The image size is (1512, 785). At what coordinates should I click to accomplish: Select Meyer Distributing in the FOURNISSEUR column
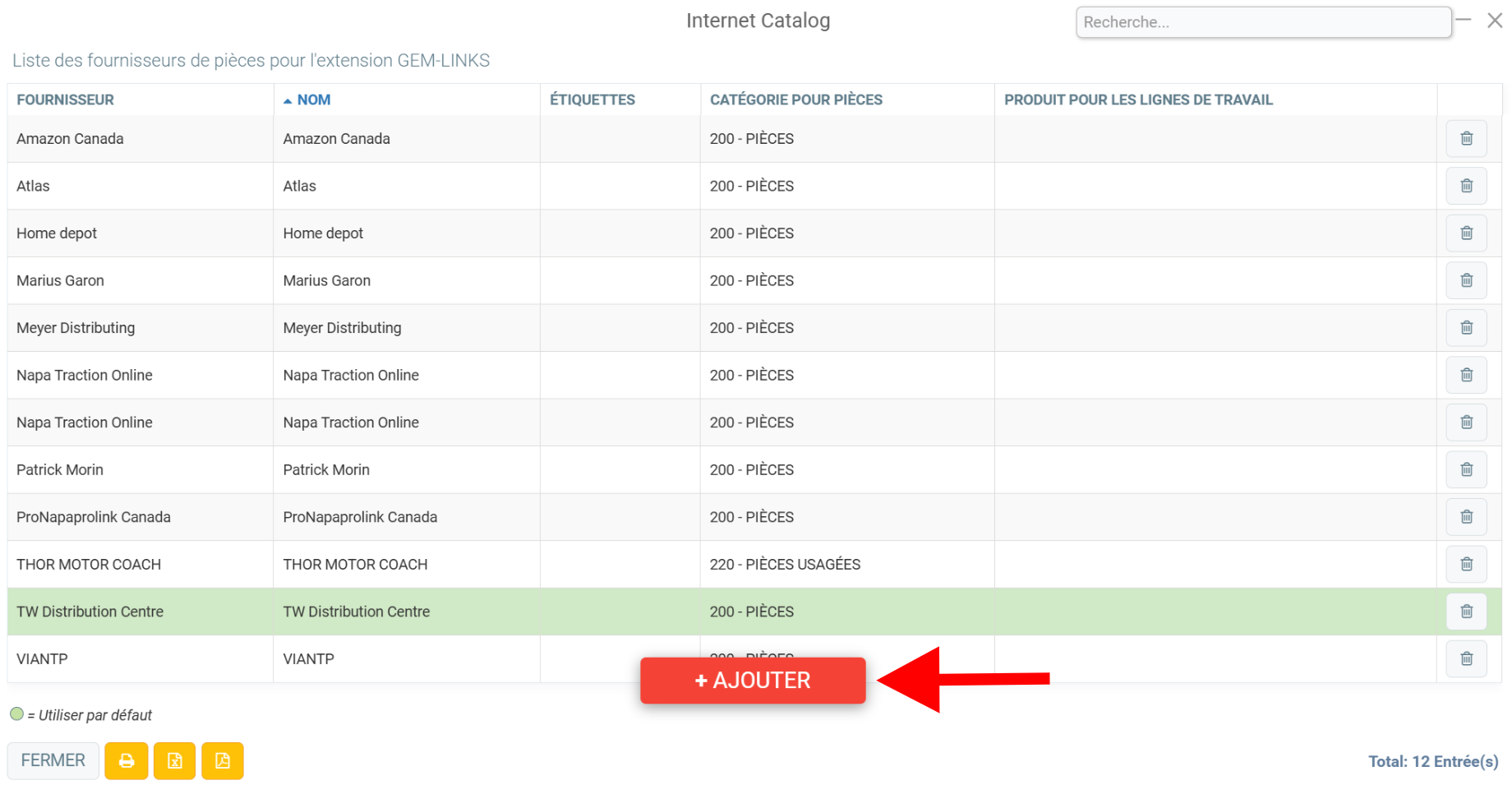tap(76, 328)
